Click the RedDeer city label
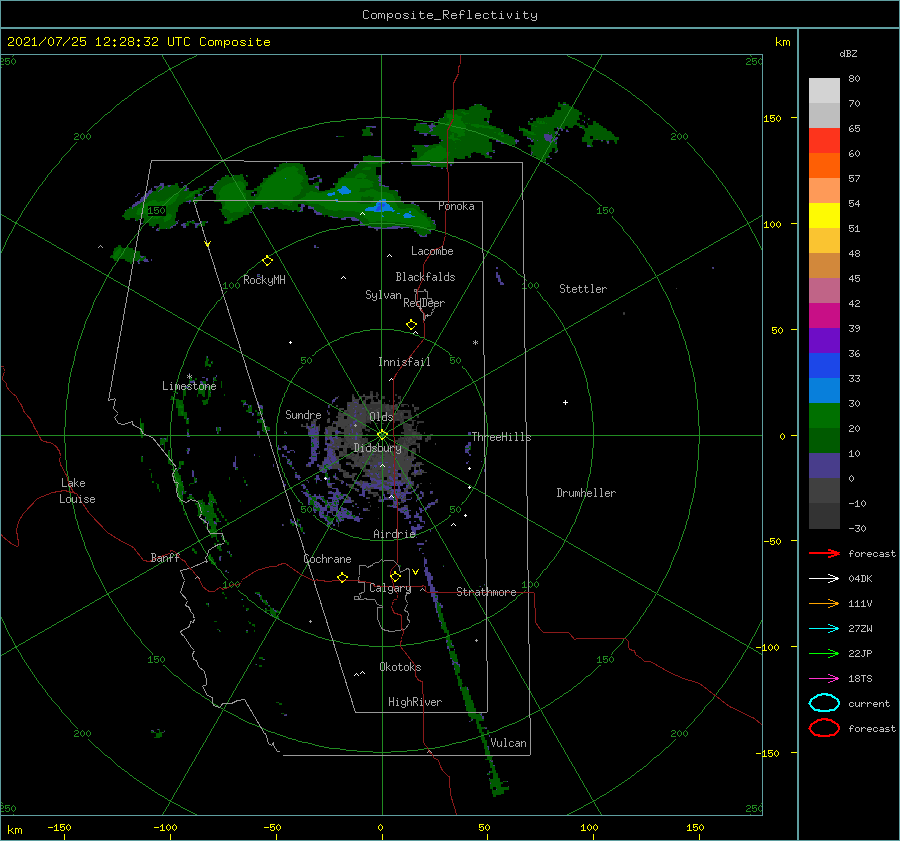 [x=424, y=303]
